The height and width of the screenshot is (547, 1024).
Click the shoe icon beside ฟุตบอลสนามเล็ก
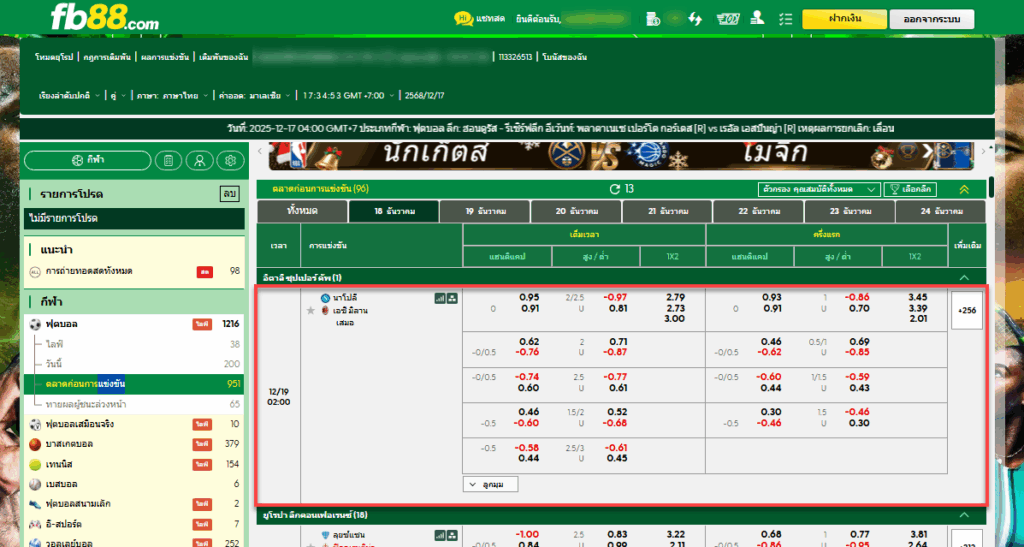[x=35, y=505]
